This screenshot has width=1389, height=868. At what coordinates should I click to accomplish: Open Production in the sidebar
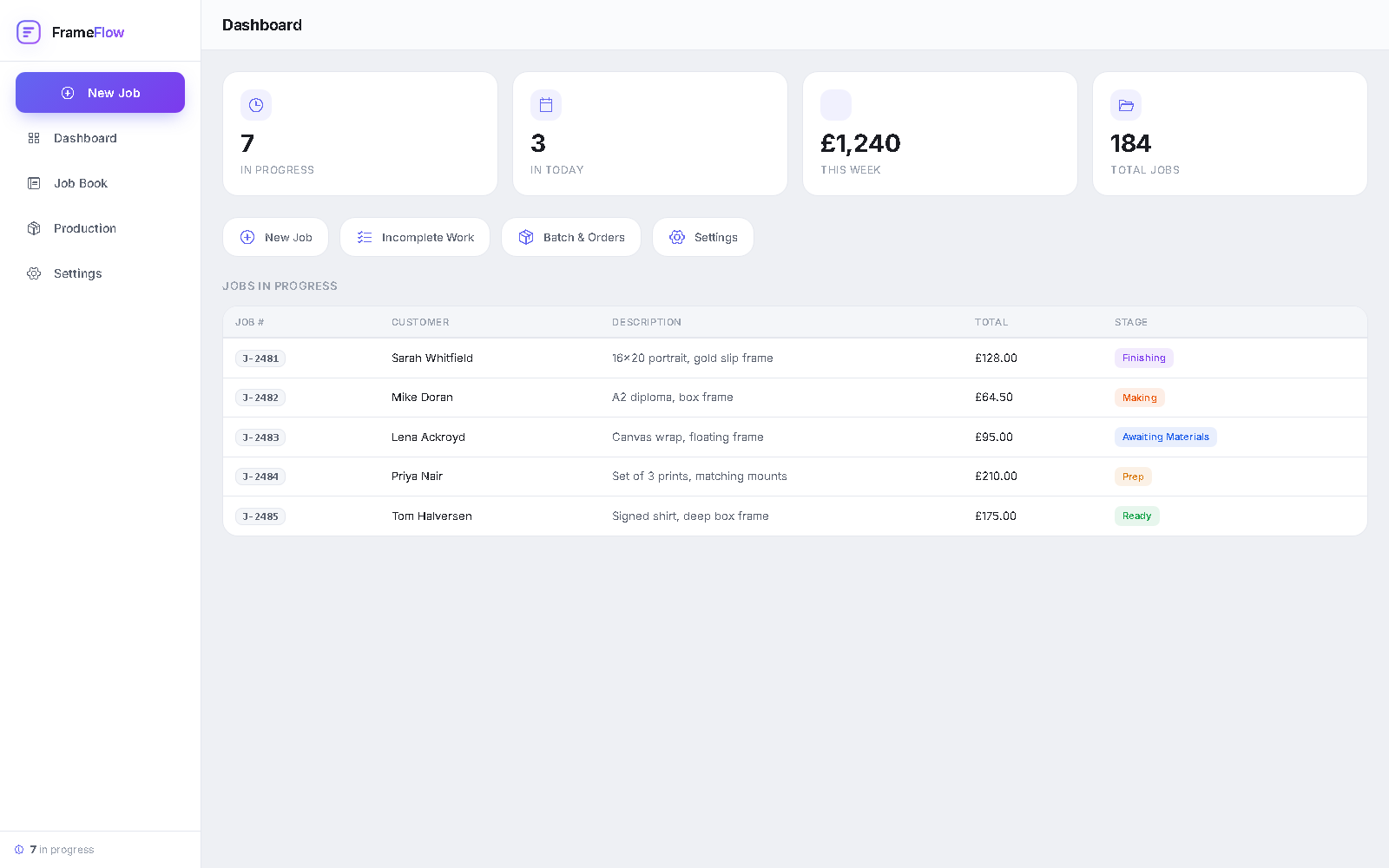(x=100, y=228)
